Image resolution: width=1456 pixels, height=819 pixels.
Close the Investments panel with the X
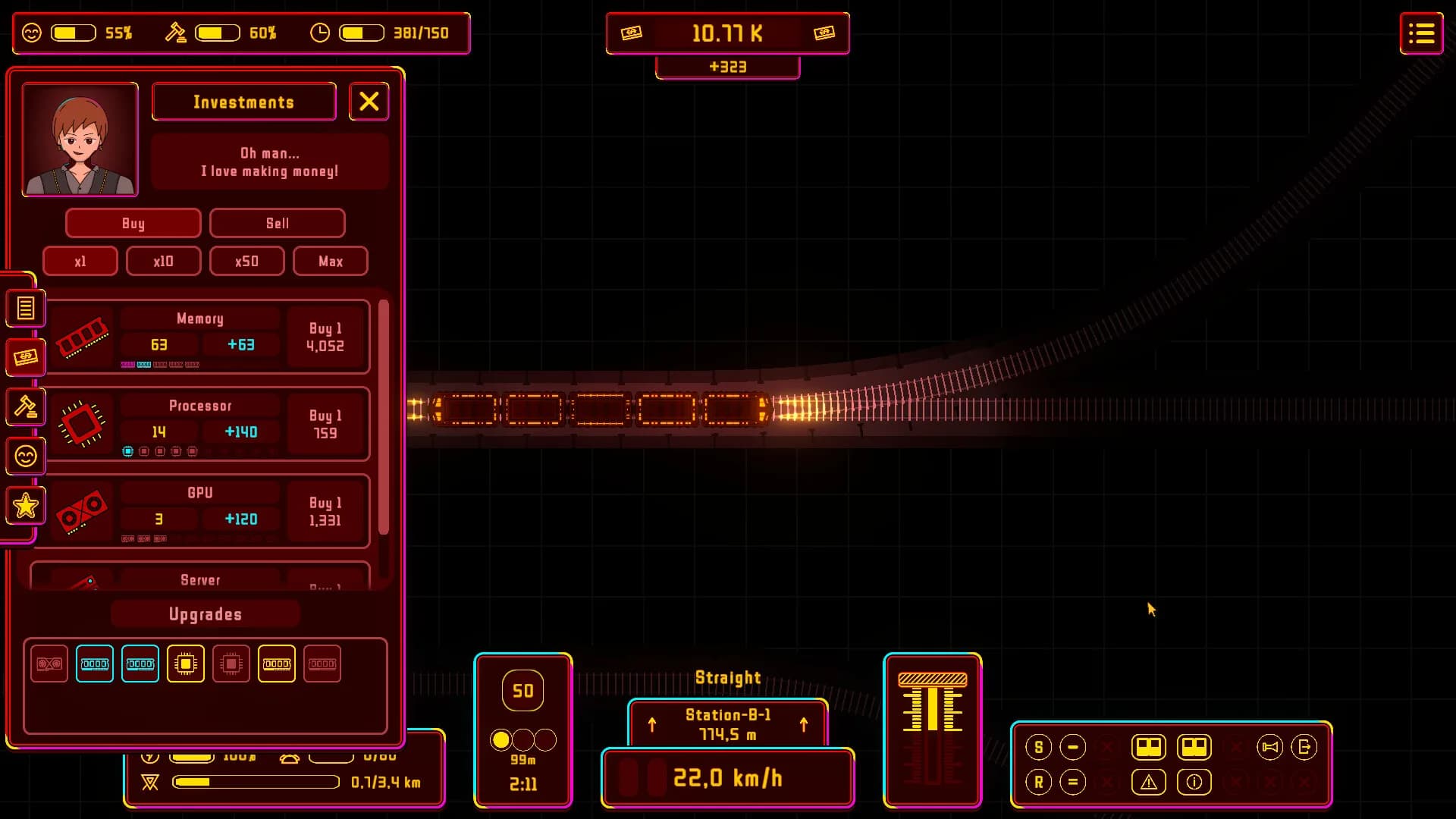coord(369,102)
